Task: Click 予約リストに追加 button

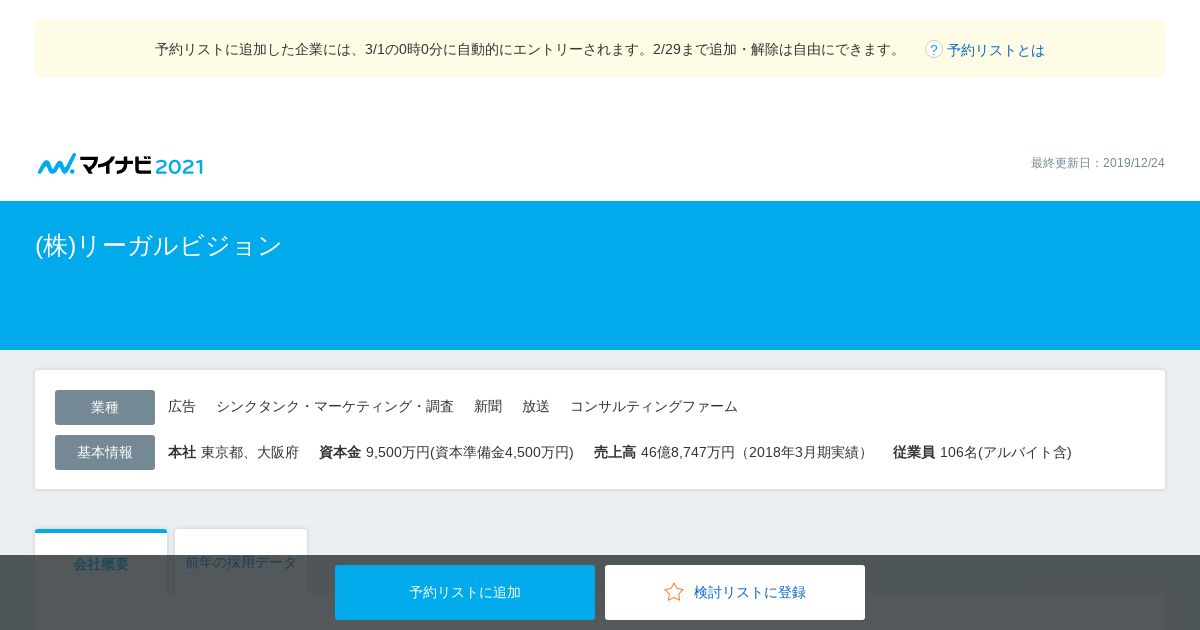Action: pos(465,592)
